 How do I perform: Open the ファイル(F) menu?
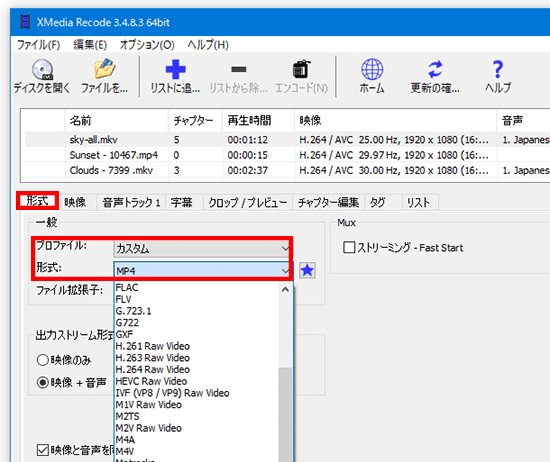pyautogui.click(x=38, y=45)
